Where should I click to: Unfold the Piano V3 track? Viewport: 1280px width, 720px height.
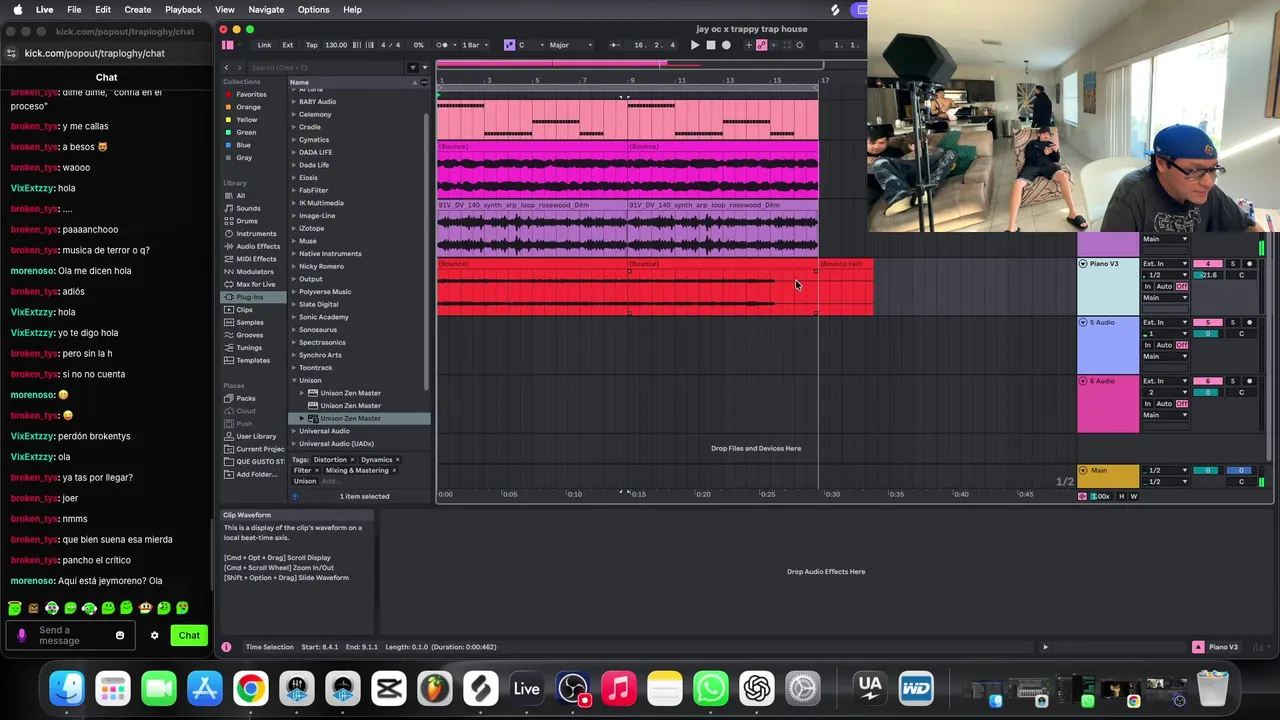1083,264
